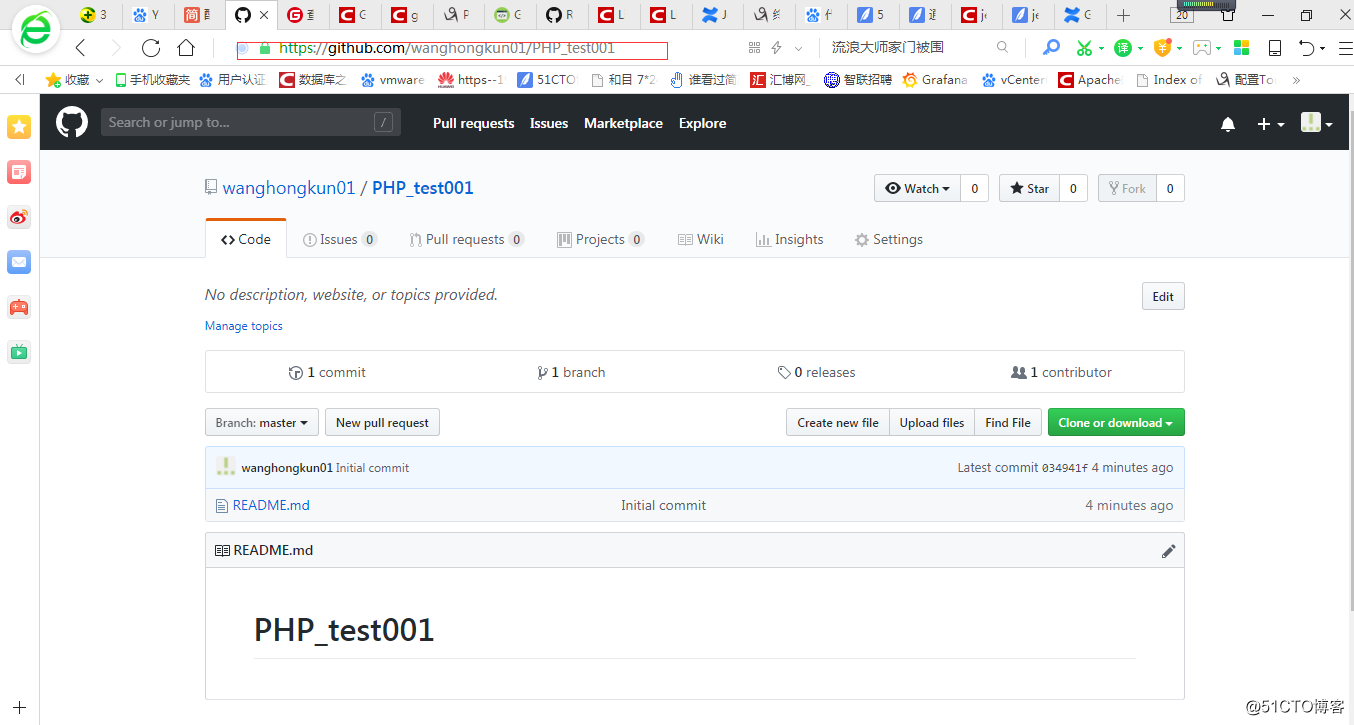This screenshot has height=725, width=1354.
Task: Open the user avatar menu in header
Action: [x=1316, y=123]
